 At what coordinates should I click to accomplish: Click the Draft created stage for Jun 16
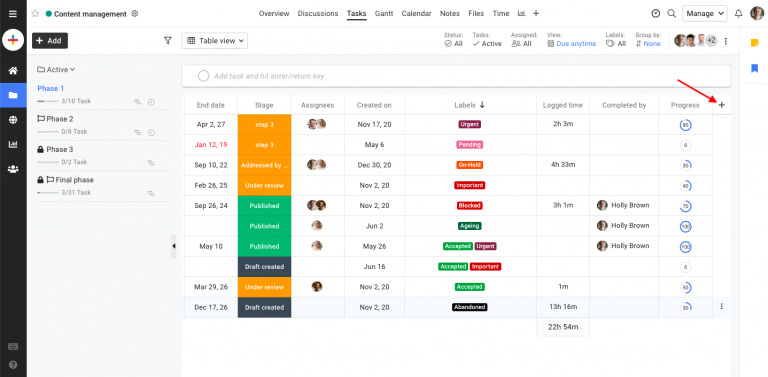pyautogui.click(x=264, y=267)
